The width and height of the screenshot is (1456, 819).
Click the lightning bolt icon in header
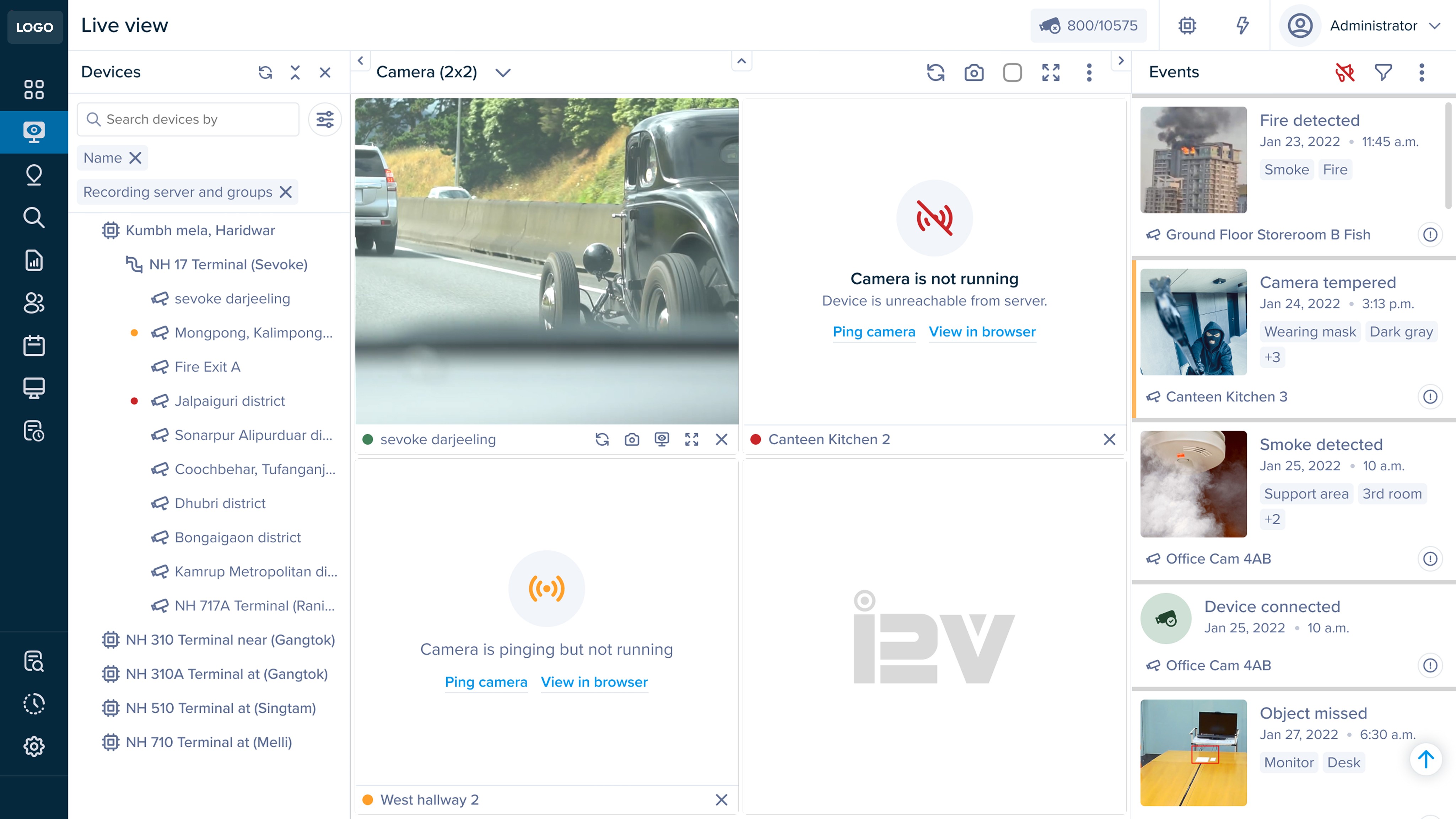1242,26
